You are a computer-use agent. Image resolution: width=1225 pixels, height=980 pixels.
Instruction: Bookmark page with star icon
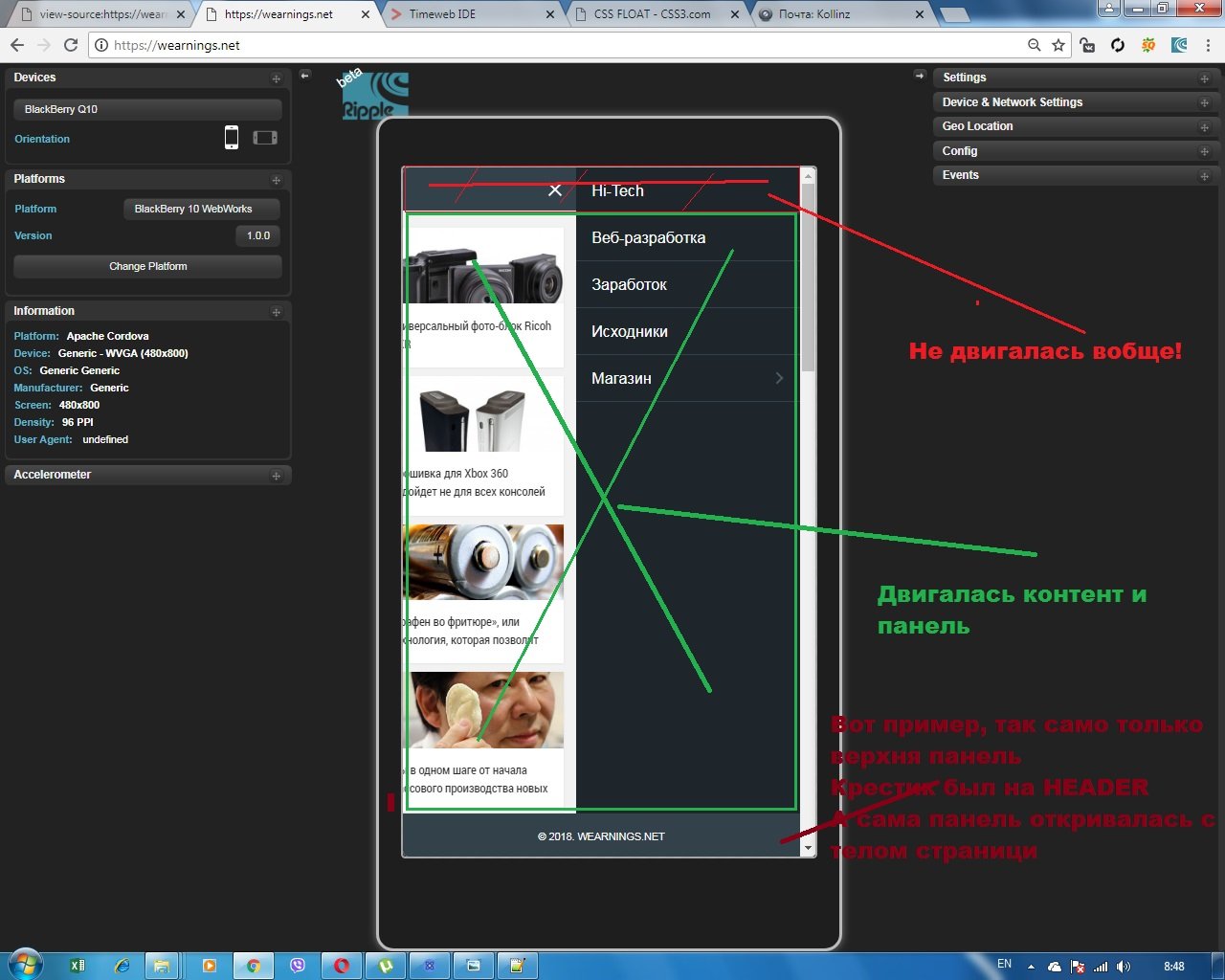click(1058, 45)
